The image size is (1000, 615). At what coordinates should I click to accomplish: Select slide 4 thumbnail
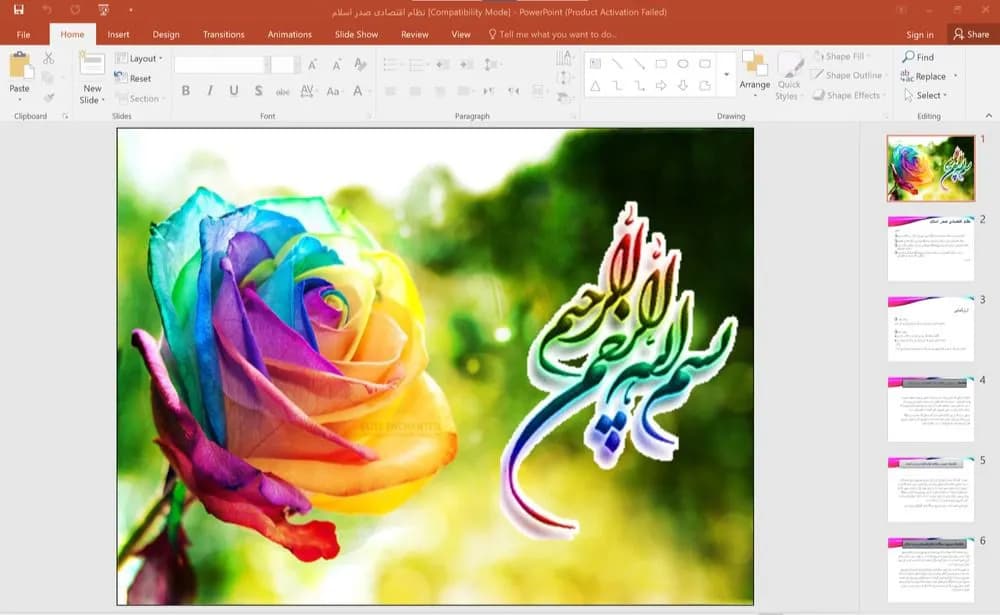[x=930, y=409]
